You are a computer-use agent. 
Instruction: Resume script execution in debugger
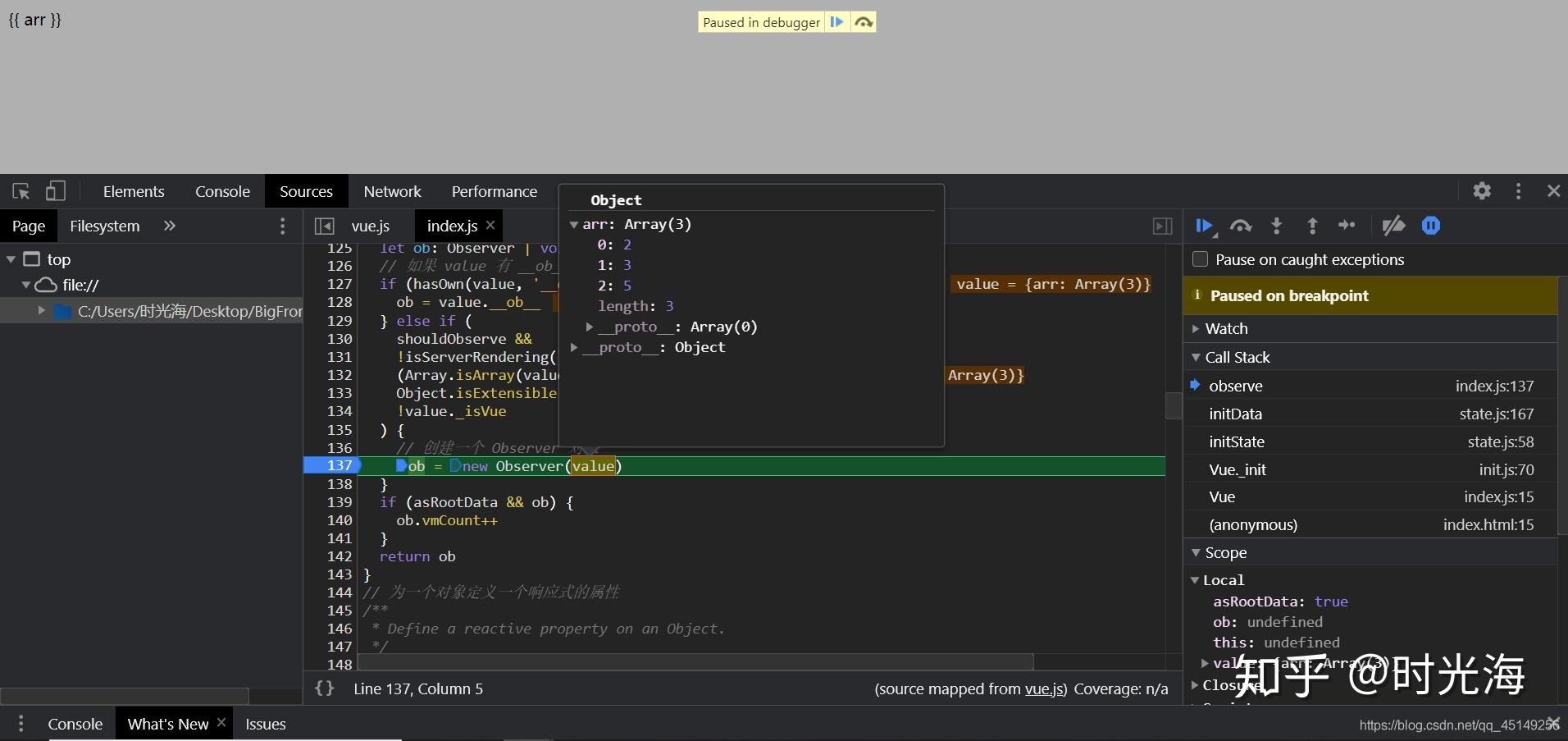[x=1204, y=226]
